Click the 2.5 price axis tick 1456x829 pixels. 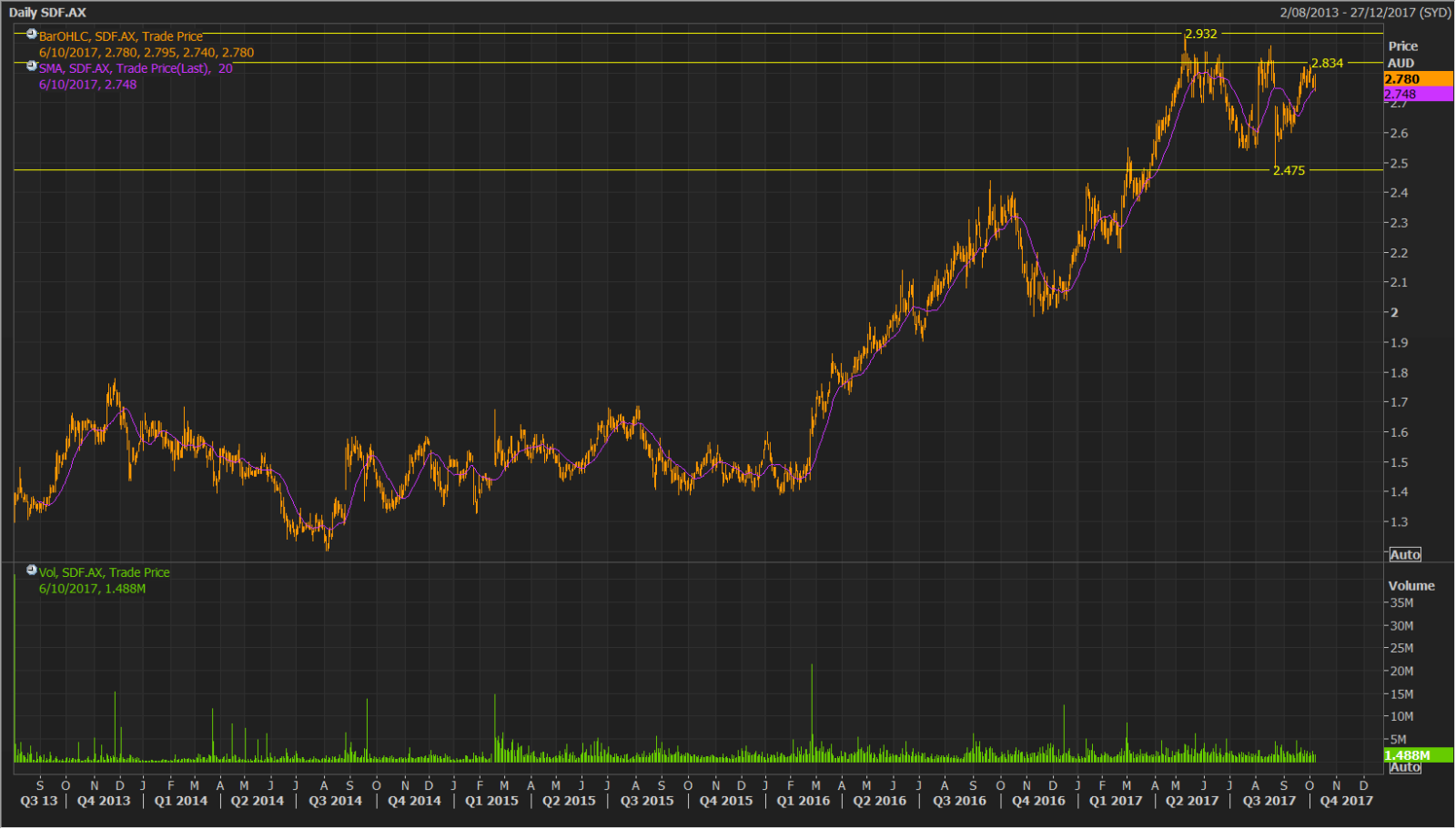click(x=1399, y=164)
